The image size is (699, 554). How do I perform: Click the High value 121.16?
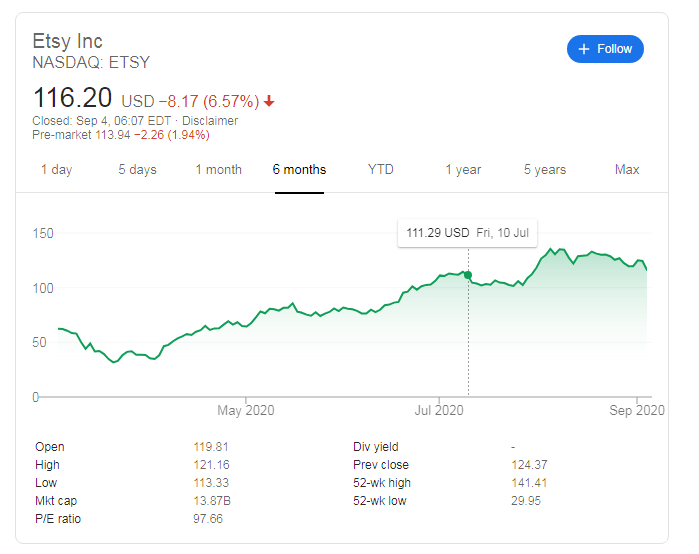tap(211, 465)
